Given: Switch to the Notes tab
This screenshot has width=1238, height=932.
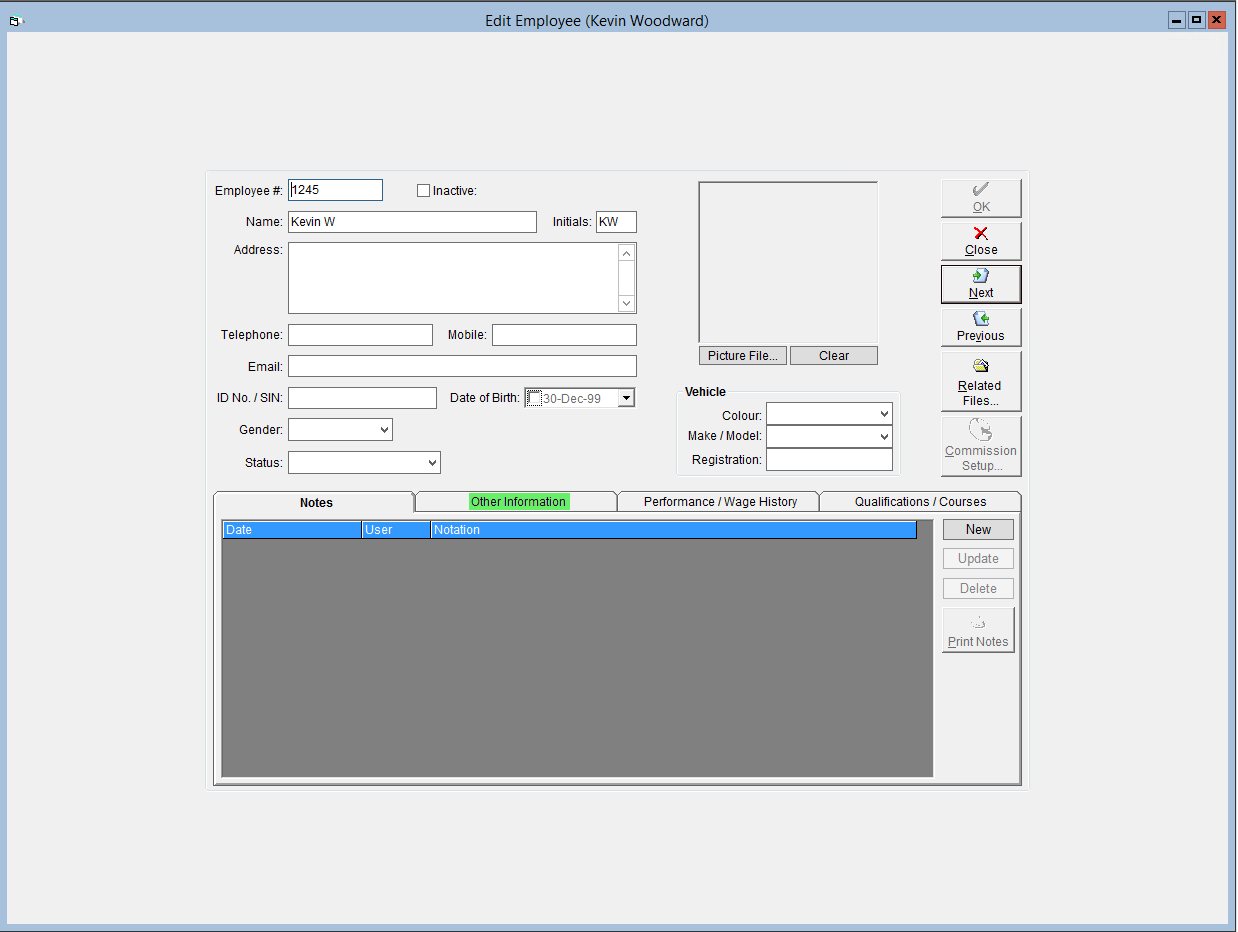Looking at the screenshot, I should click(315, 502).
